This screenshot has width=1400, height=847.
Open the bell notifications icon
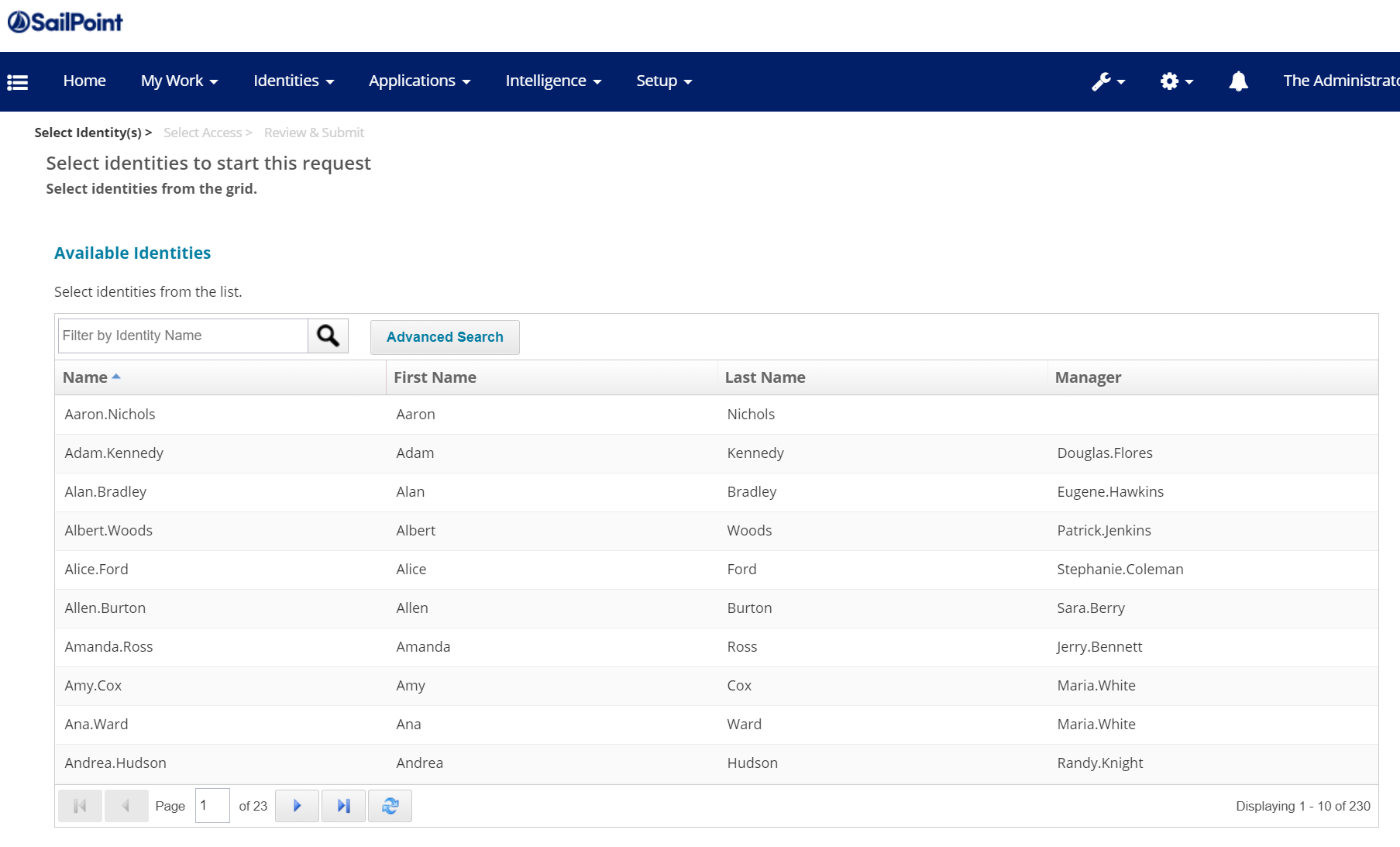1238,81
